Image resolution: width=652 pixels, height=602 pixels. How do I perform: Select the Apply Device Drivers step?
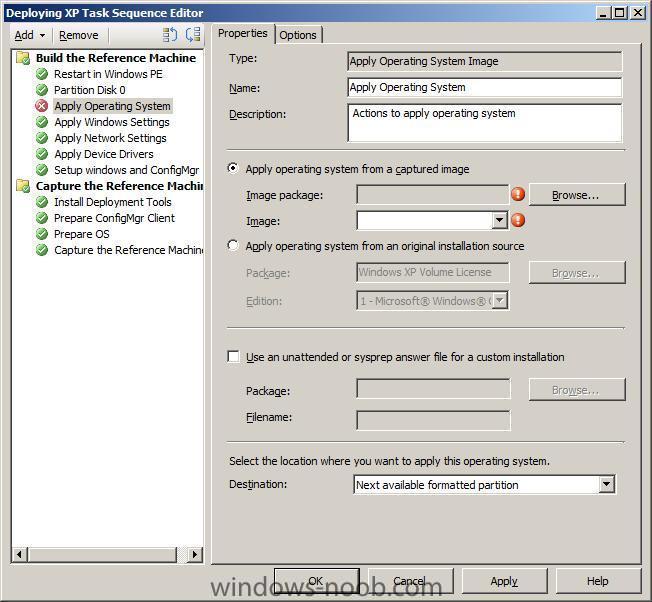104,154
